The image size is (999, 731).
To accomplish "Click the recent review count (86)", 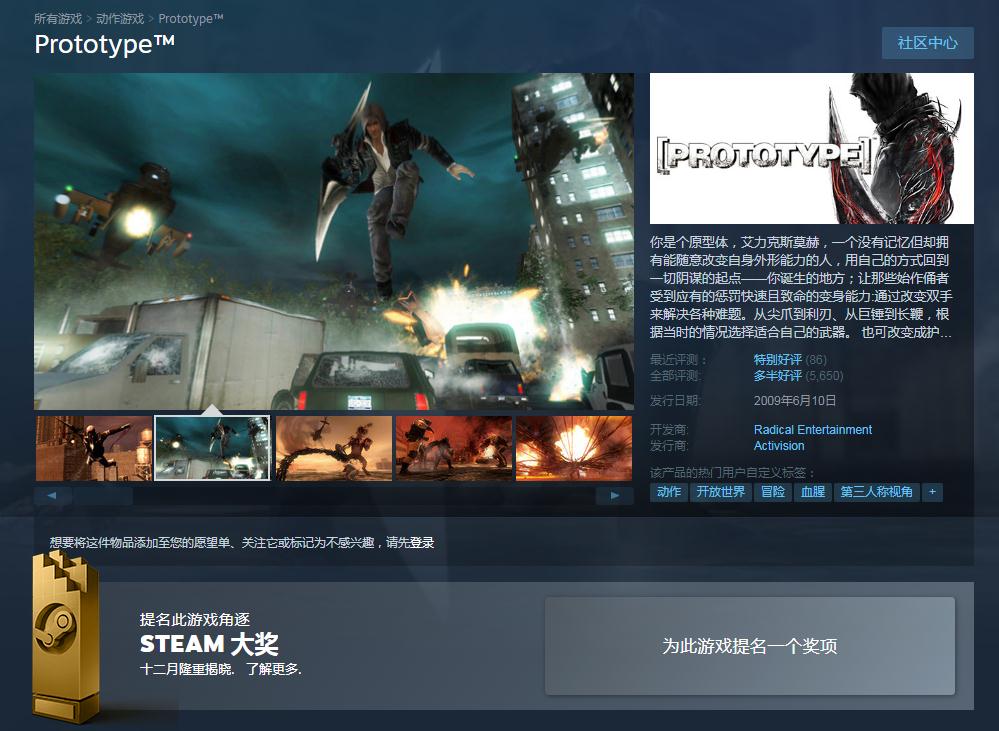I will (x=816, y=359).
